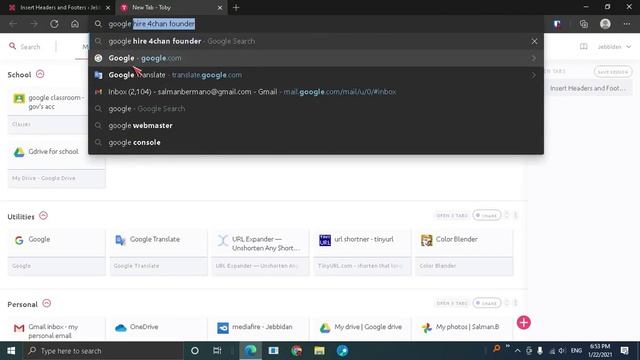Open Cortana circle icon in taskbar
640x360 pixels.
195,351
